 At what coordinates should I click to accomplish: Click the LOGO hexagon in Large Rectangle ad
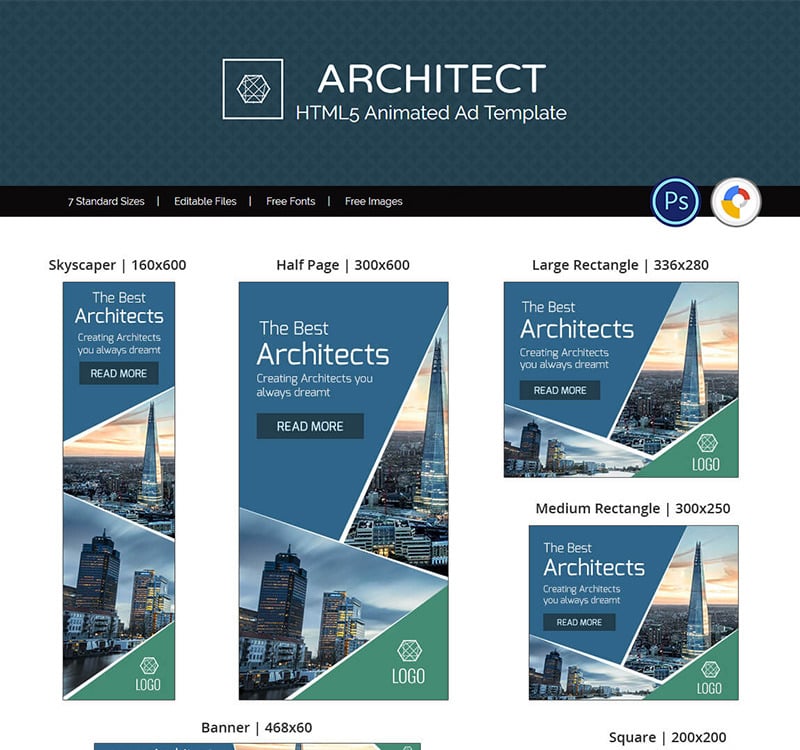707,443
